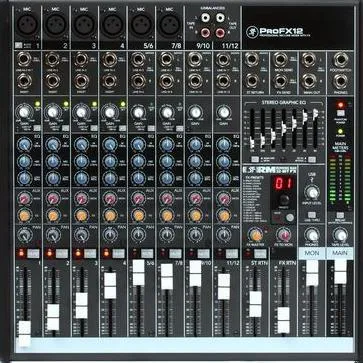The image size is (363, 363).
Task: Click the Footswitch jack
Action: coord(341,60)
